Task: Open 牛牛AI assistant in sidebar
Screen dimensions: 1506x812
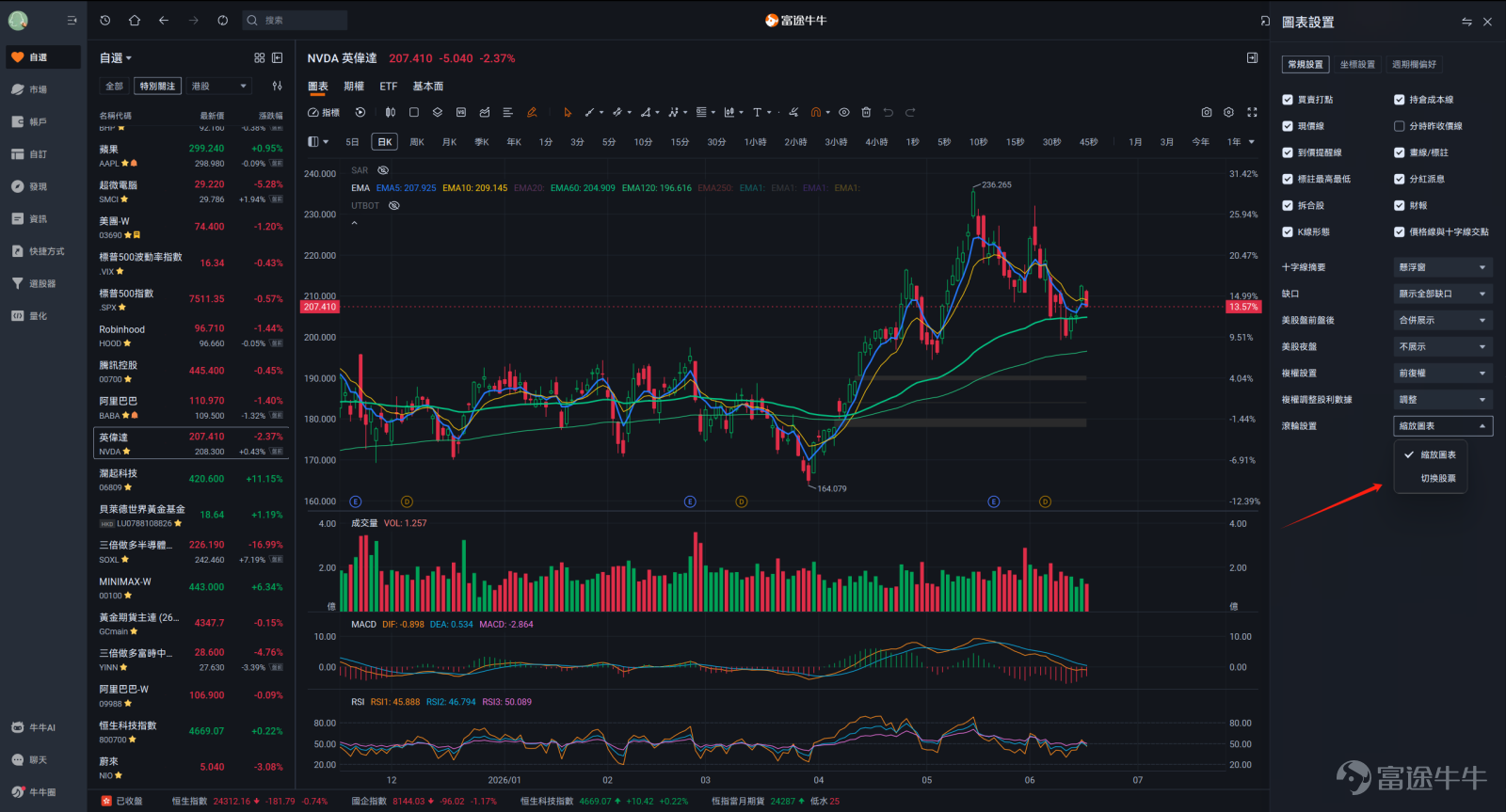Action: click(x=34, y=727)
